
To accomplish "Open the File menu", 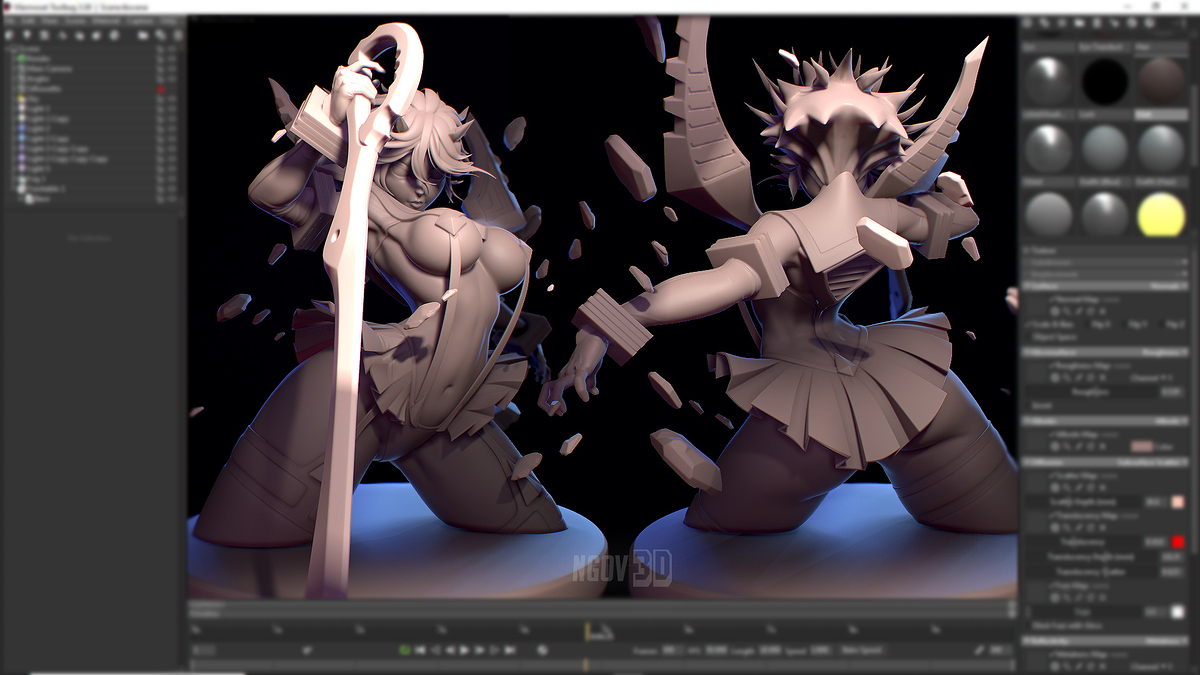I will click(12, 20).
